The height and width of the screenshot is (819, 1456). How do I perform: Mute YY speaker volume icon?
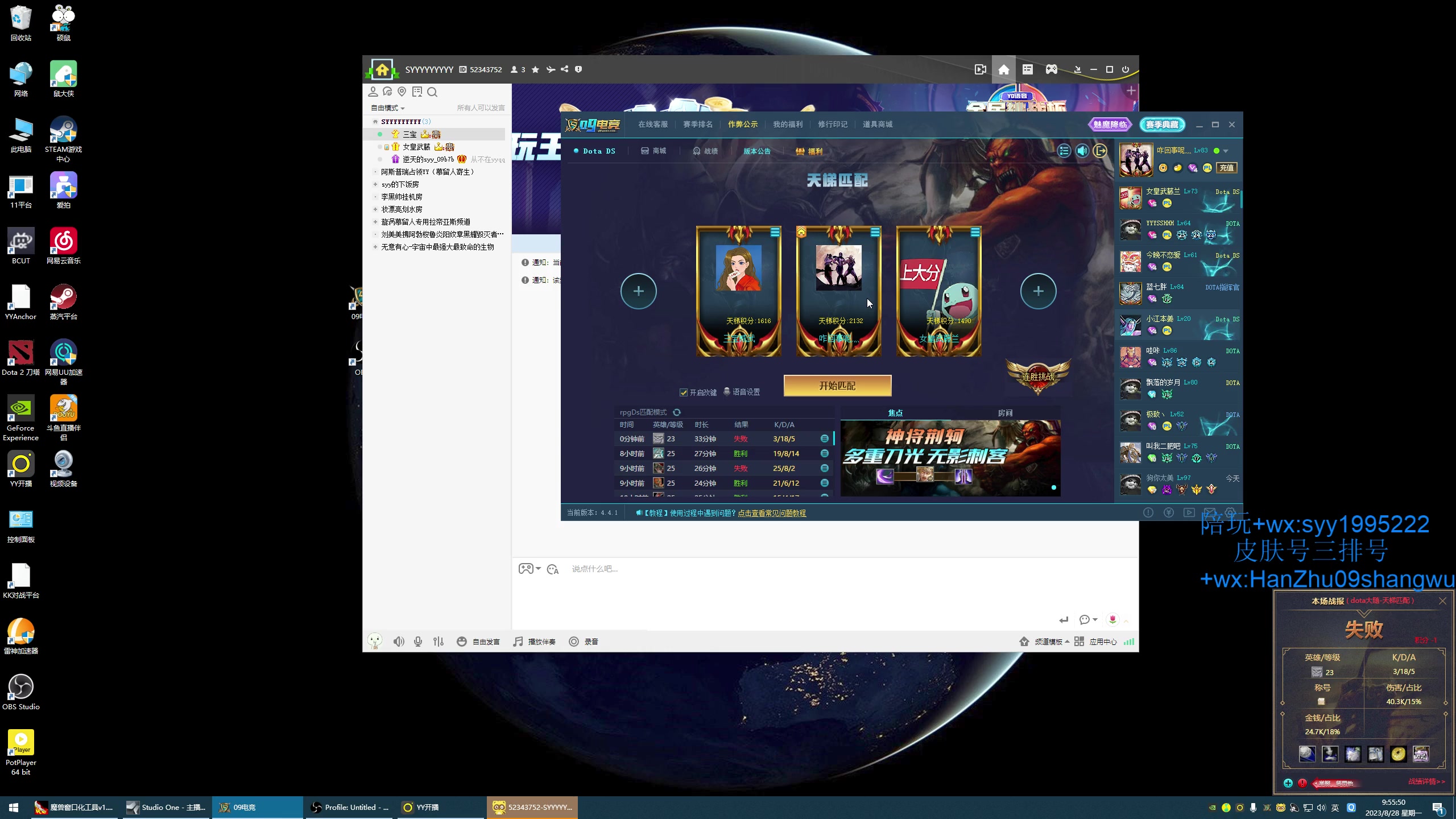pos(399,642)
